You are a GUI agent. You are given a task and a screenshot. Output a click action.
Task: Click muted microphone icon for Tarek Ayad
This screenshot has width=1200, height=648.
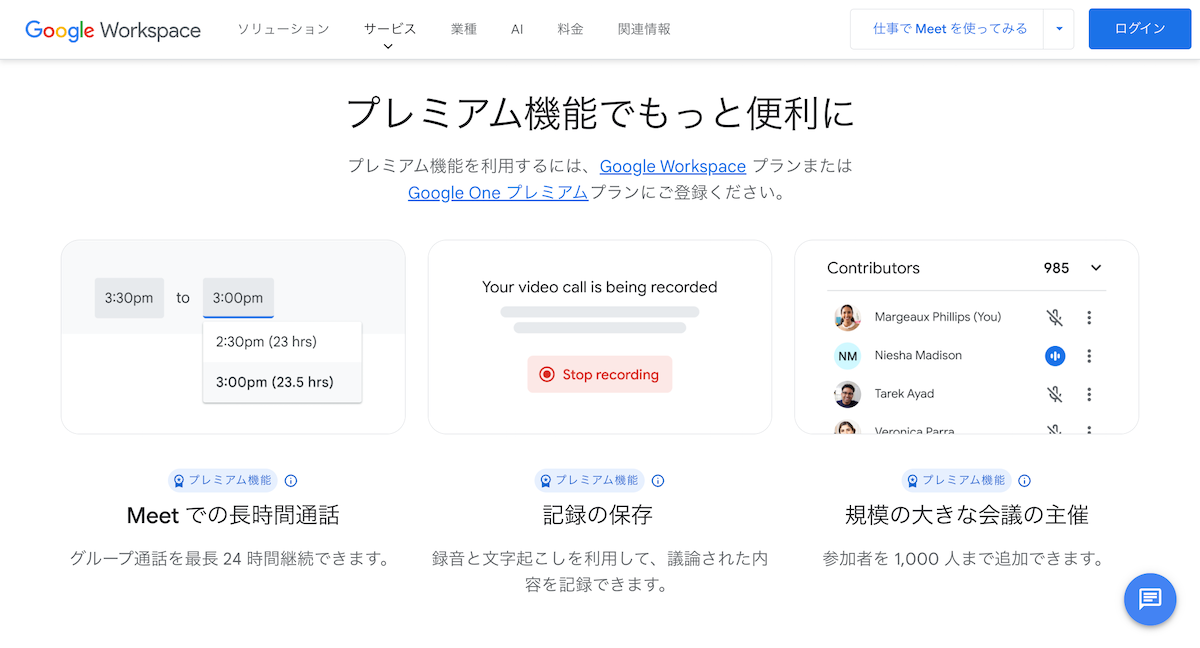point(1054,394)
